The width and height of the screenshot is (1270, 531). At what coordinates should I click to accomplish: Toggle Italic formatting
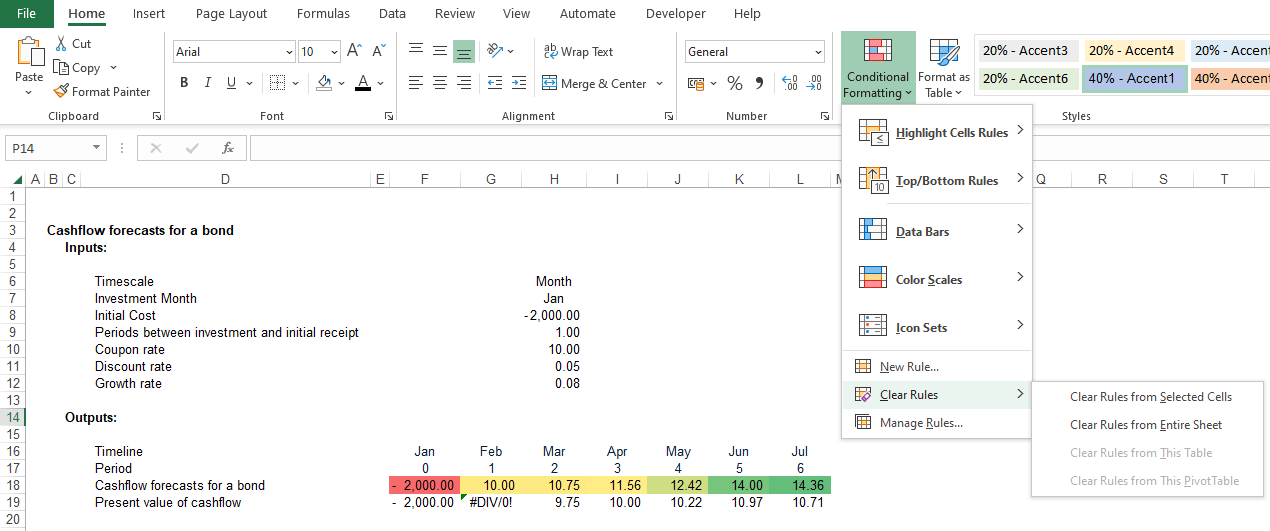pos(208,83)
